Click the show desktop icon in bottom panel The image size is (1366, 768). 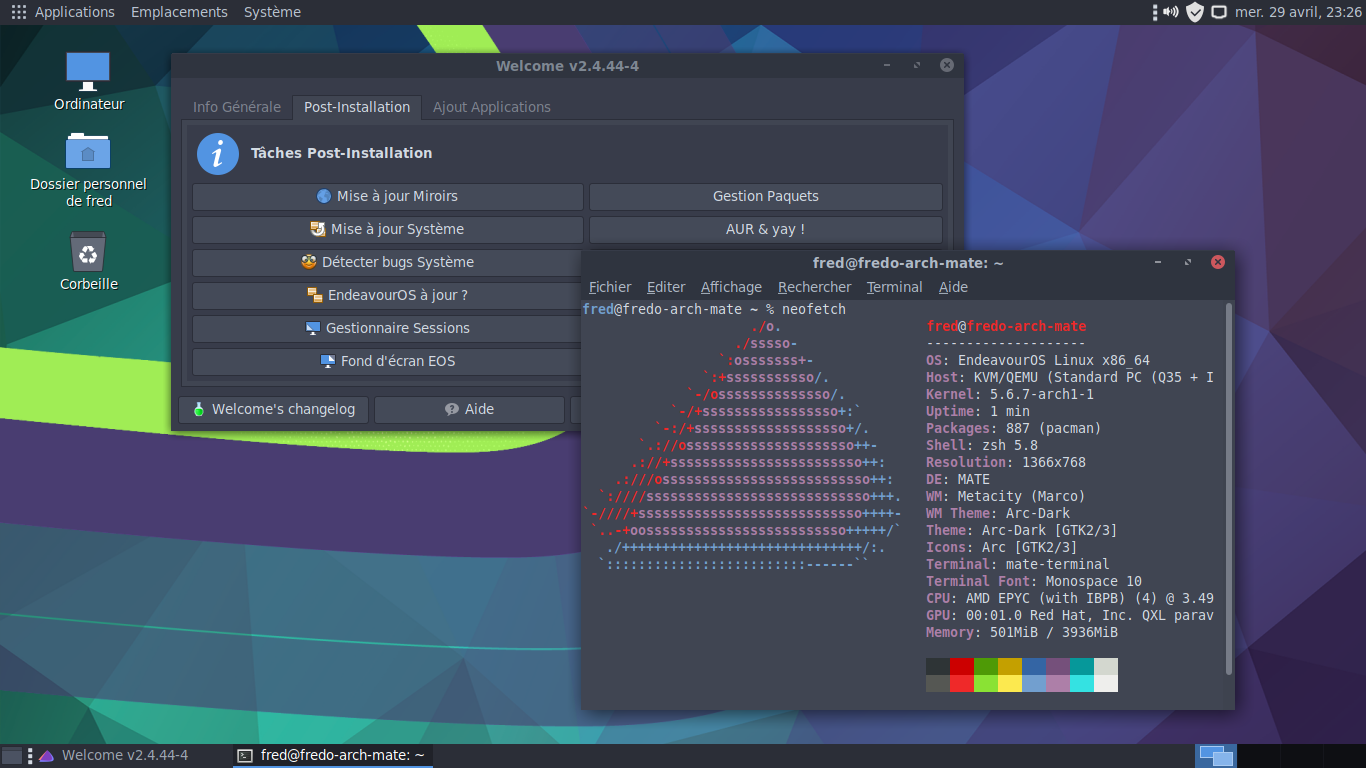pyautogui.click(x=12, y=756)
